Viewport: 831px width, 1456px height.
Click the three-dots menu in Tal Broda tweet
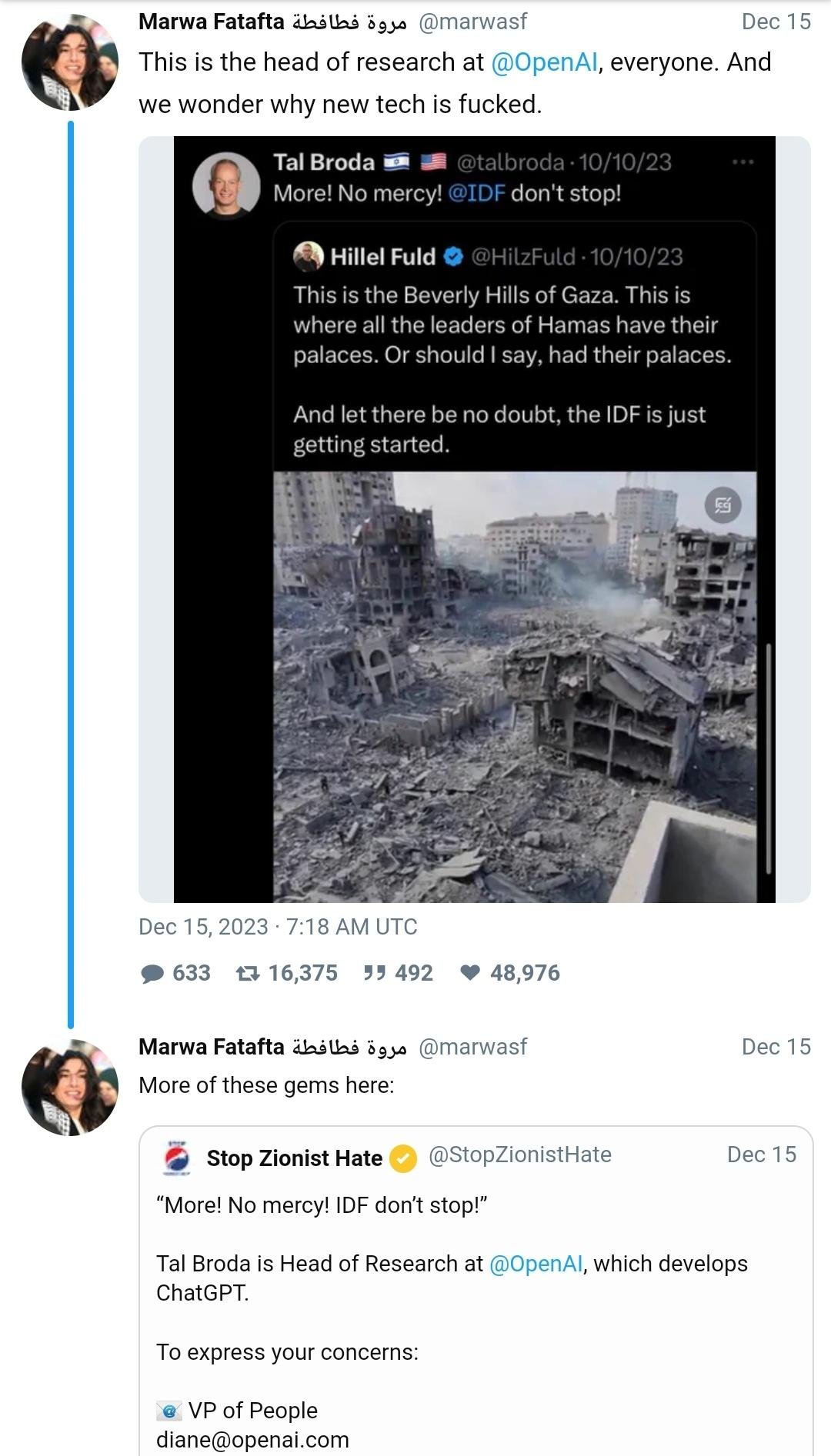pos(743,162)
